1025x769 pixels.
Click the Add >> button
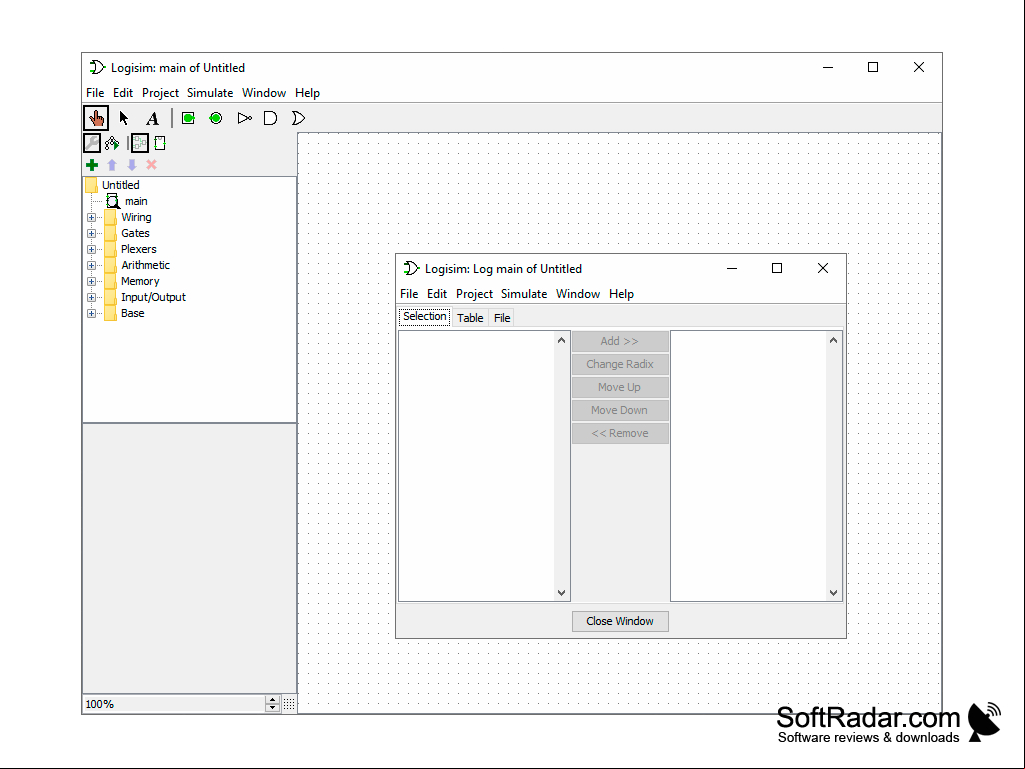click(620, 341)
